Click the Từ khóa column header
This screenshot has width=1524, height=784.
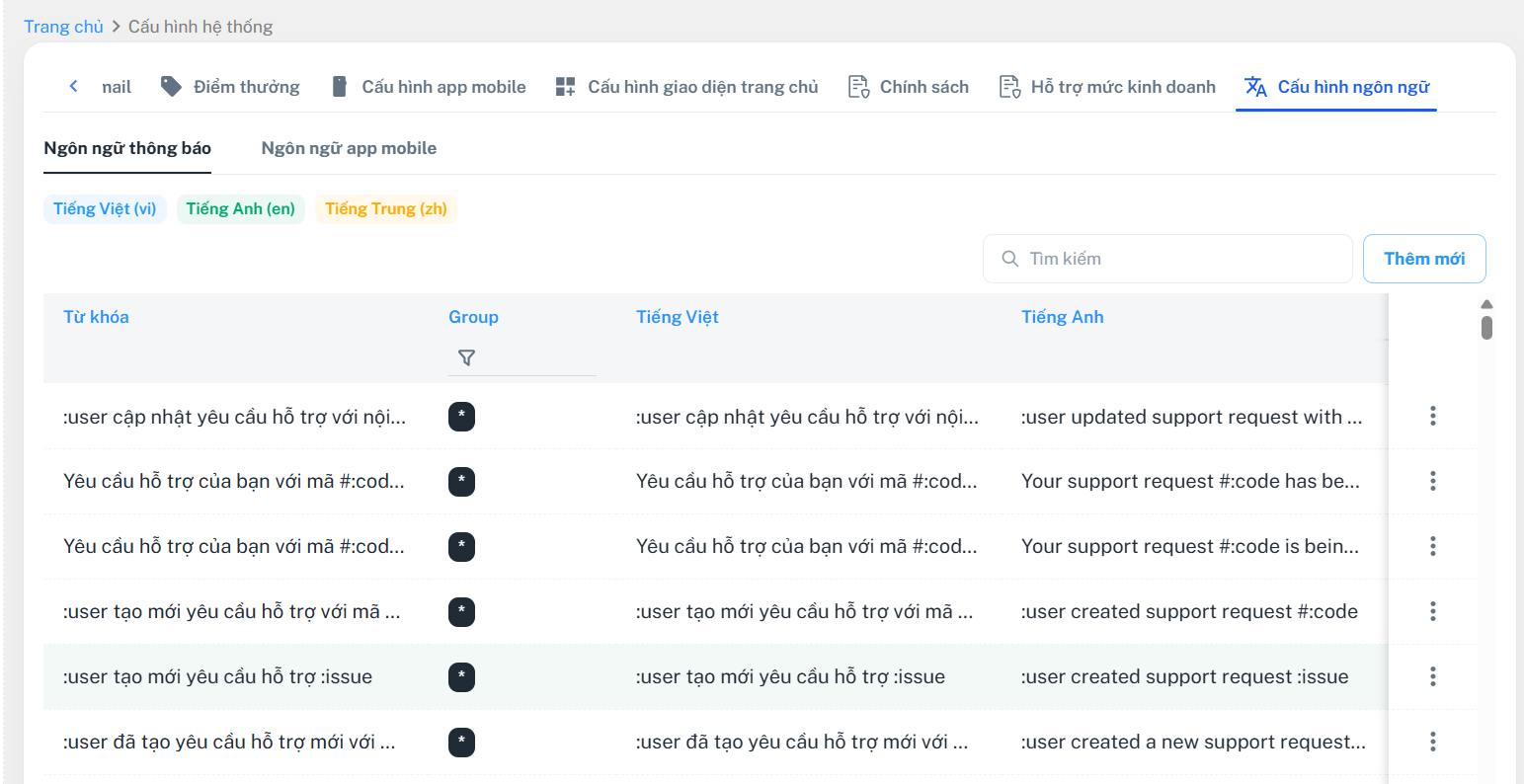pyautogui.click(x=96, y=317)
